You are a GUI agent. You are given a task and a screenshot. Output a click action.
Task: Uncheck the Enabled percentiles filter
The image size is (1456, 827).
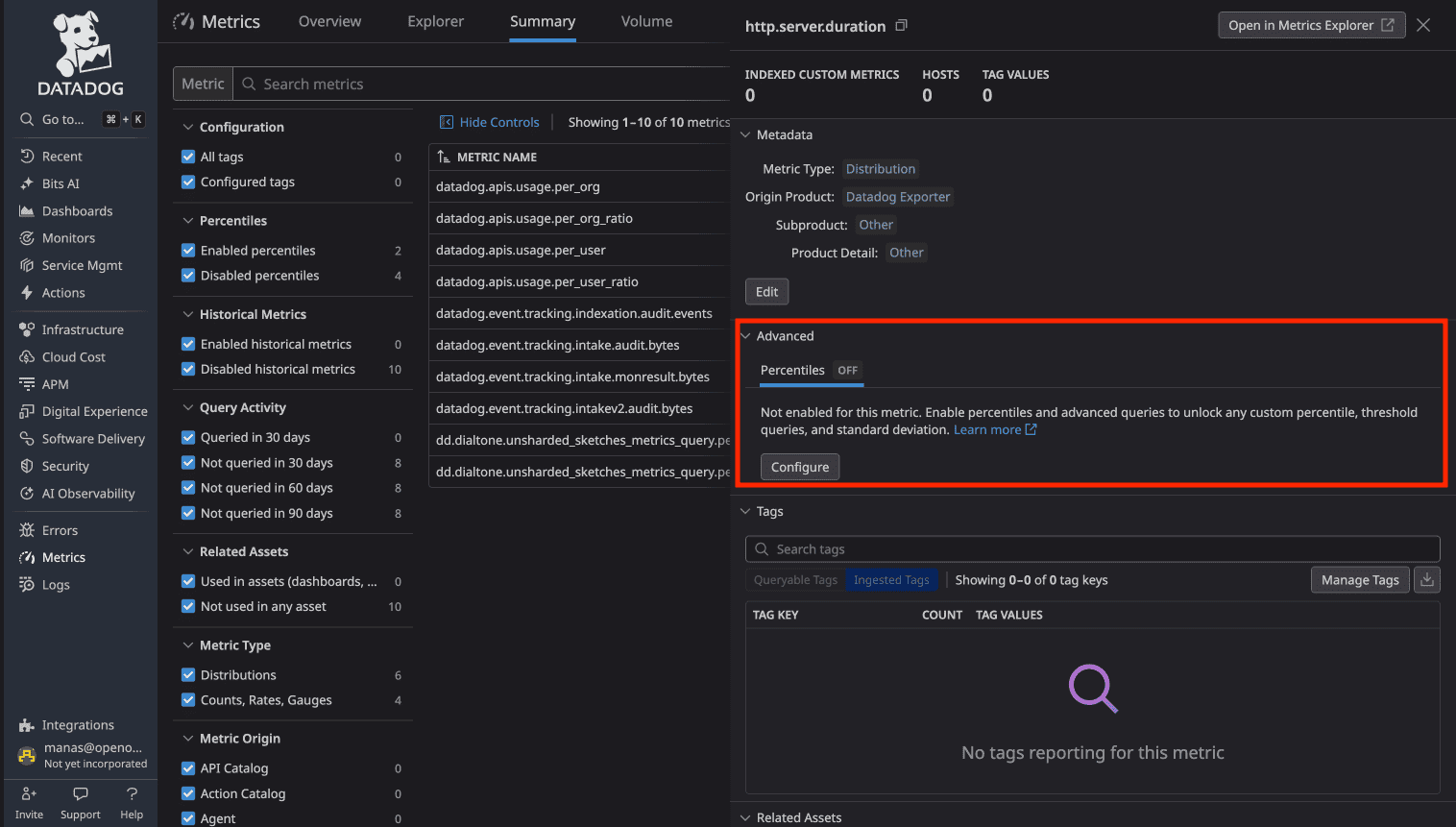[x=188, y=250]
